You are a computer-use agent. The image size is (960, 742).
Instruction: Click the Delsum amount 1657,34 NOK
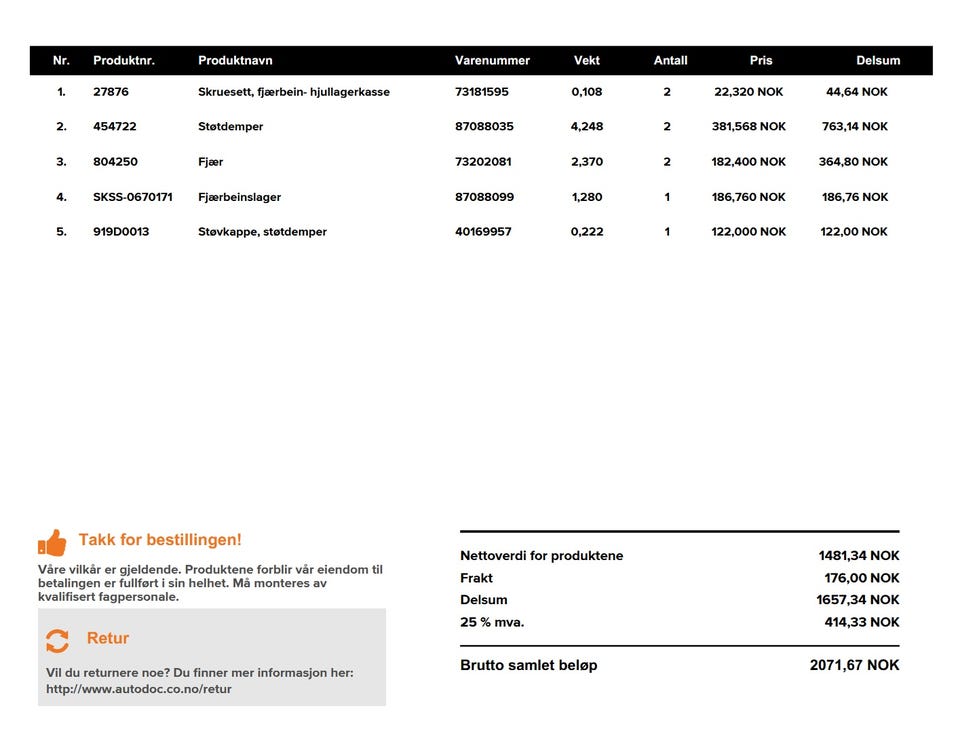857,600
